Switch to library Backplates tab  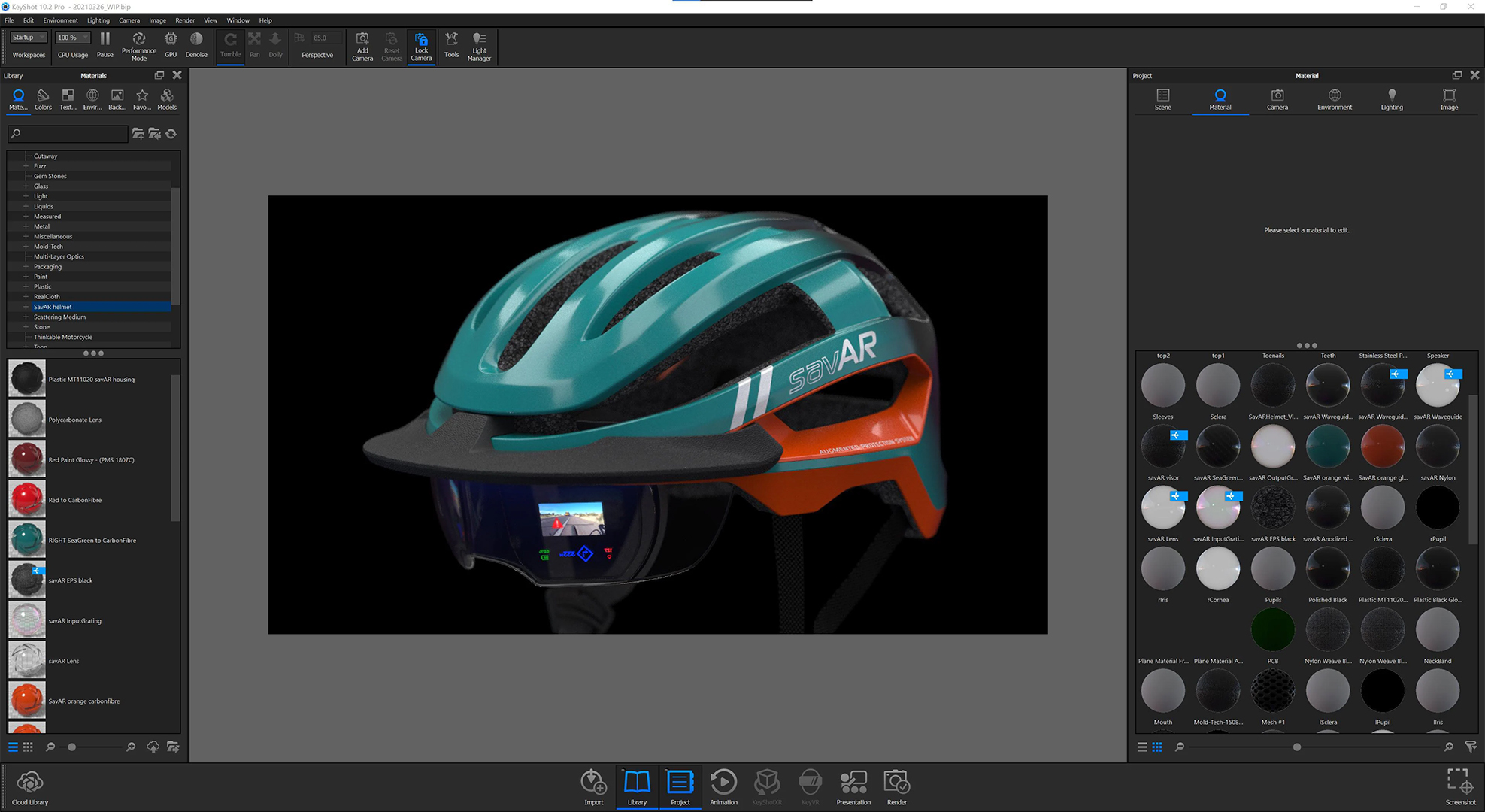tap(117, 99)
